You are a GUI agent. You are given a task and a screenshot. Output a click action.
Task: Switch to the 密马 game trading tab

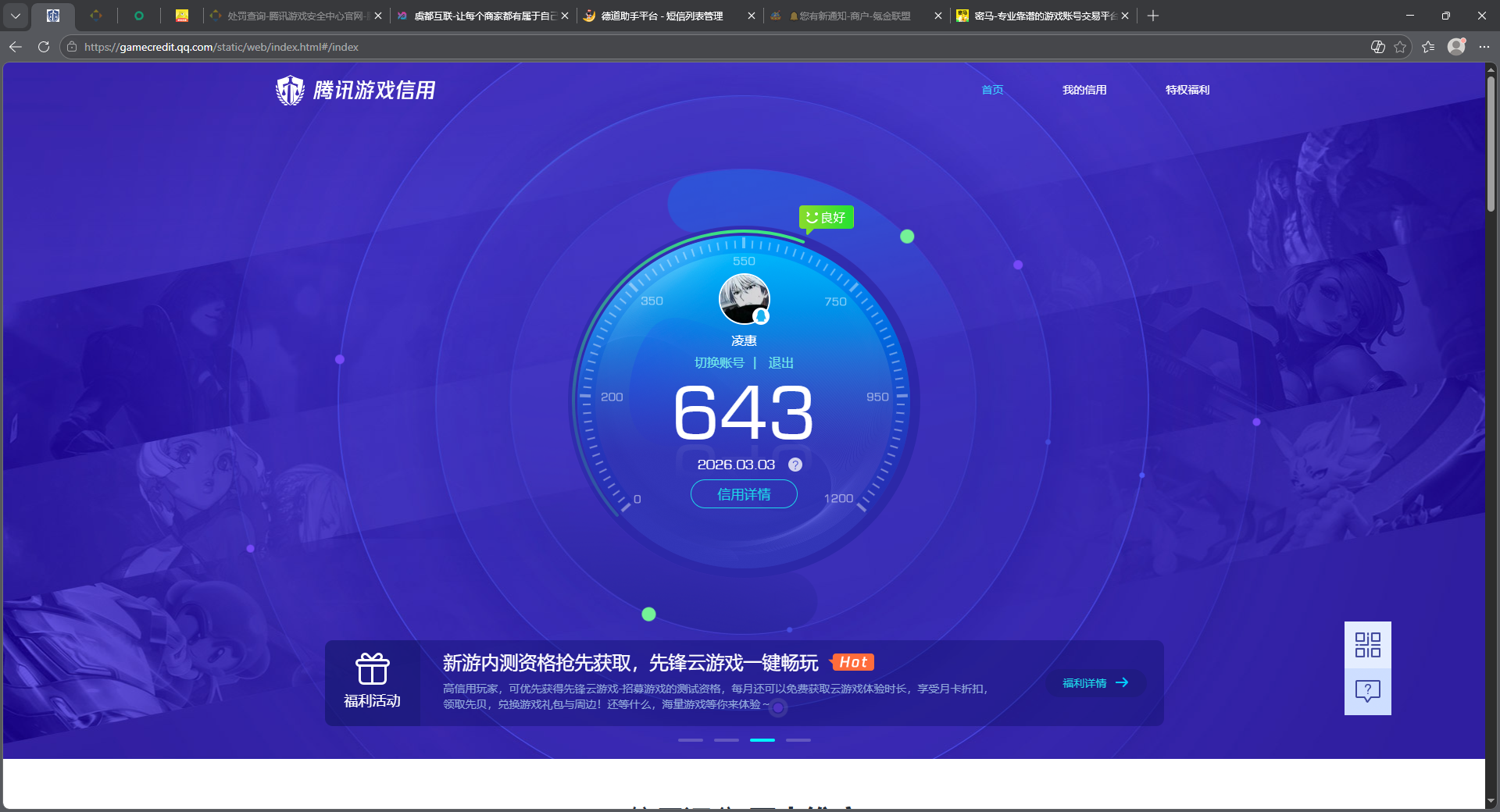[1039, 16]
